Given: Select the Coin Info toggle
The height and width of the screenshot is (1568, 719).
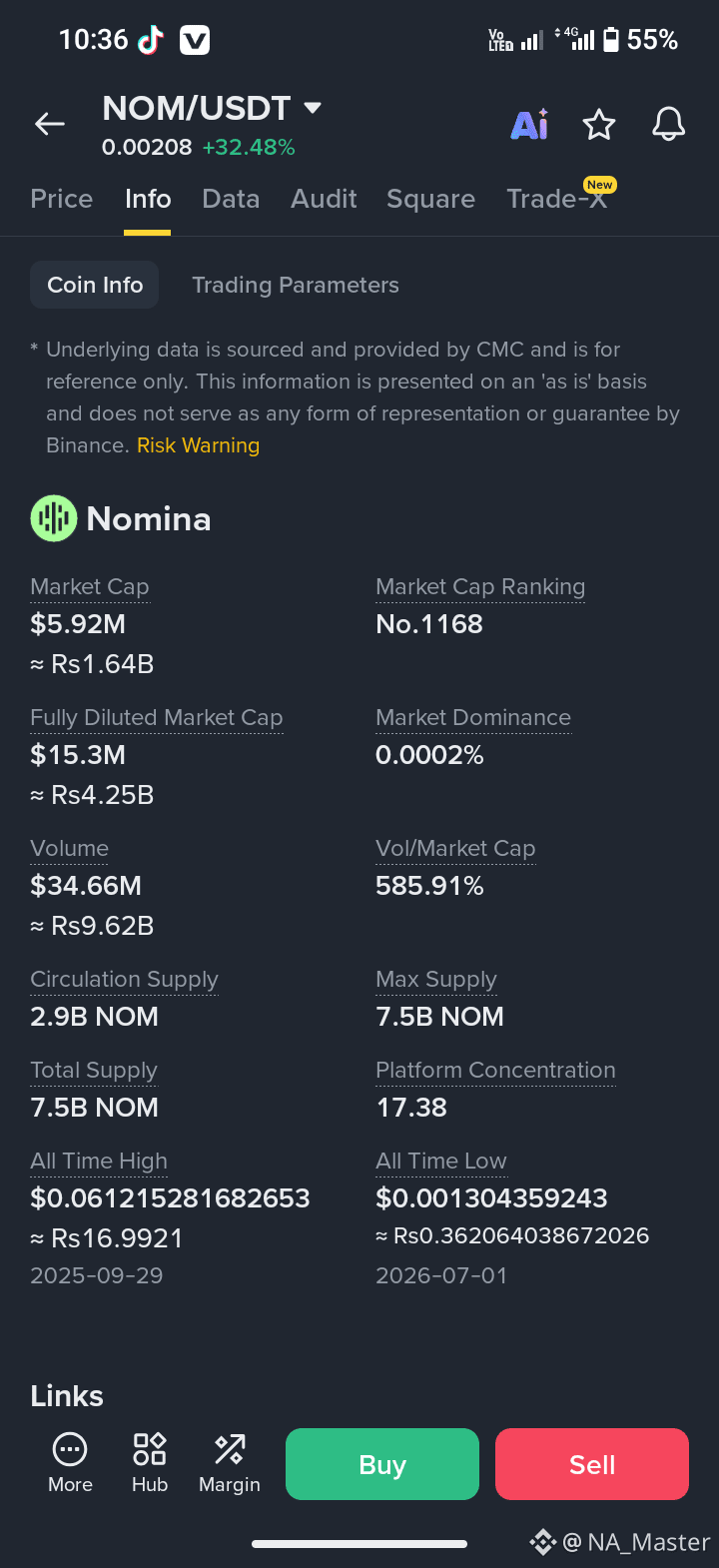Looking at the screenshot, I should tap(95, 285).
